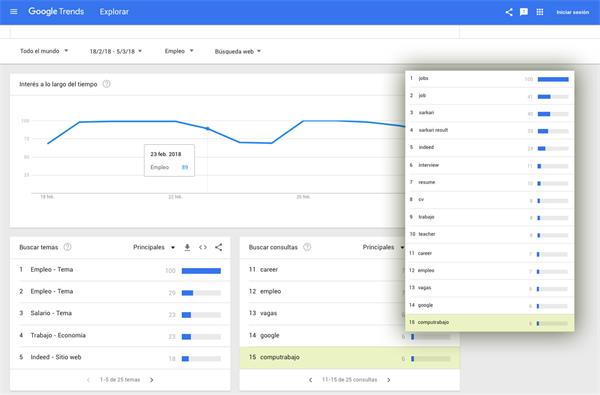The height and width of the screenshot is (395, 600).
Task: Click the Salario - Tema value bar
Action: pos(201,315)
